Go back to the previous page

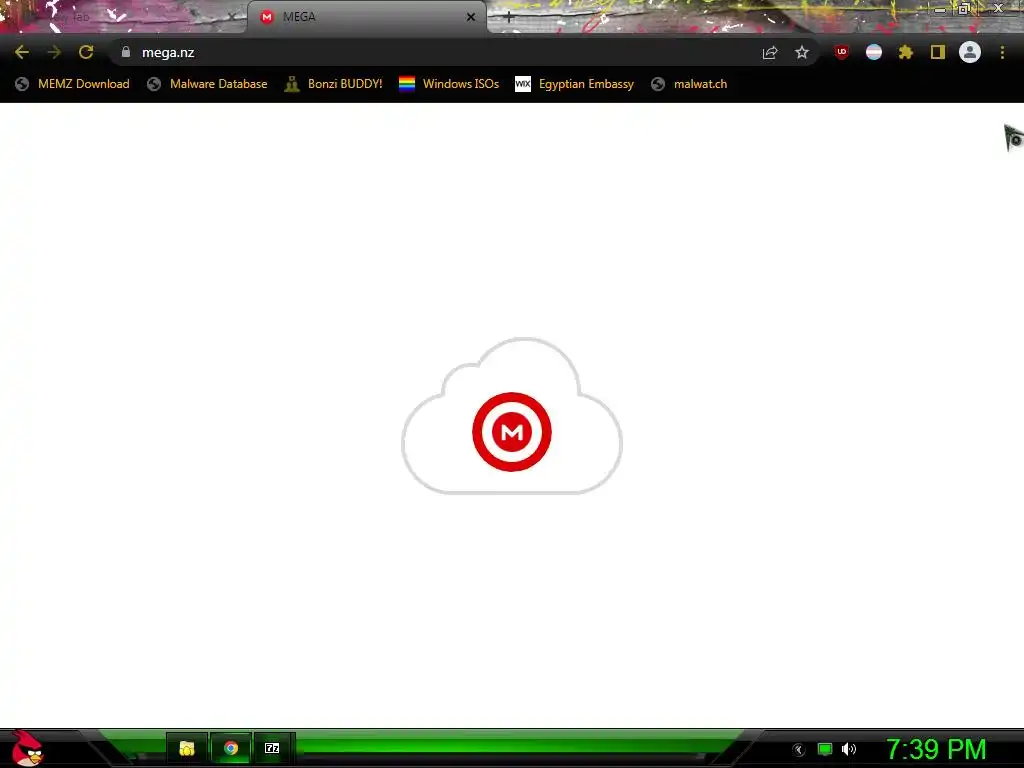pos(22,52)
